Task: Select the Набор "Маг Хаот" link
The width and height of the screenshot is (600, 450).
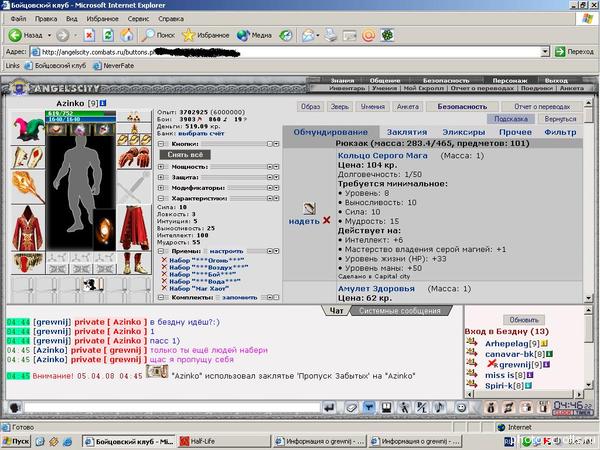Action: (x=199, y=288)
